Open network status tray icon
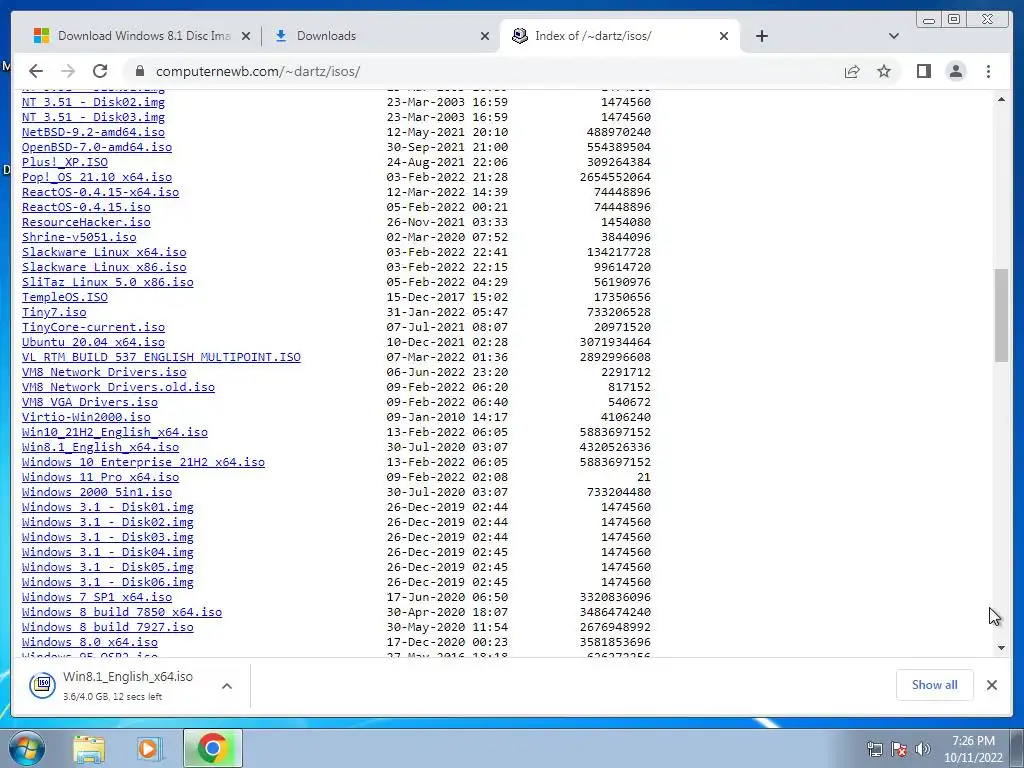Screen dimensions: 1024x768 (x=874, y=749)
